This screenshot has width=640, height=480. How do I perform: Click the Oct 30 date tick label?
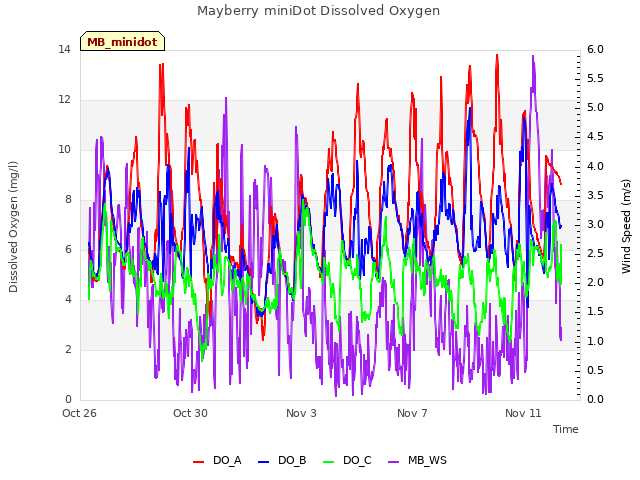(x=190, y=413)
